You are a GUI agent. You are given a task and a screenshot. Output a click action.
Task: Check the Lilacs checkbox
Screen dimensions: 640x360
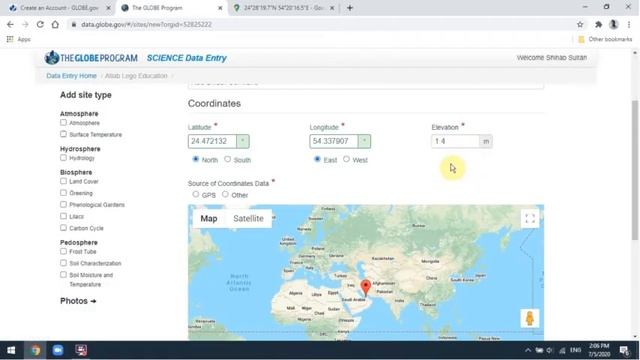pos(63,216)
